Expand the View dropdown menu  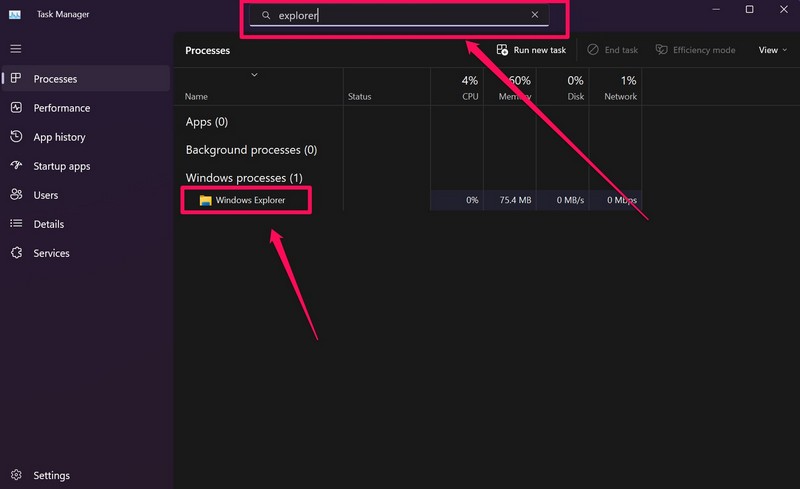point(773,50)
